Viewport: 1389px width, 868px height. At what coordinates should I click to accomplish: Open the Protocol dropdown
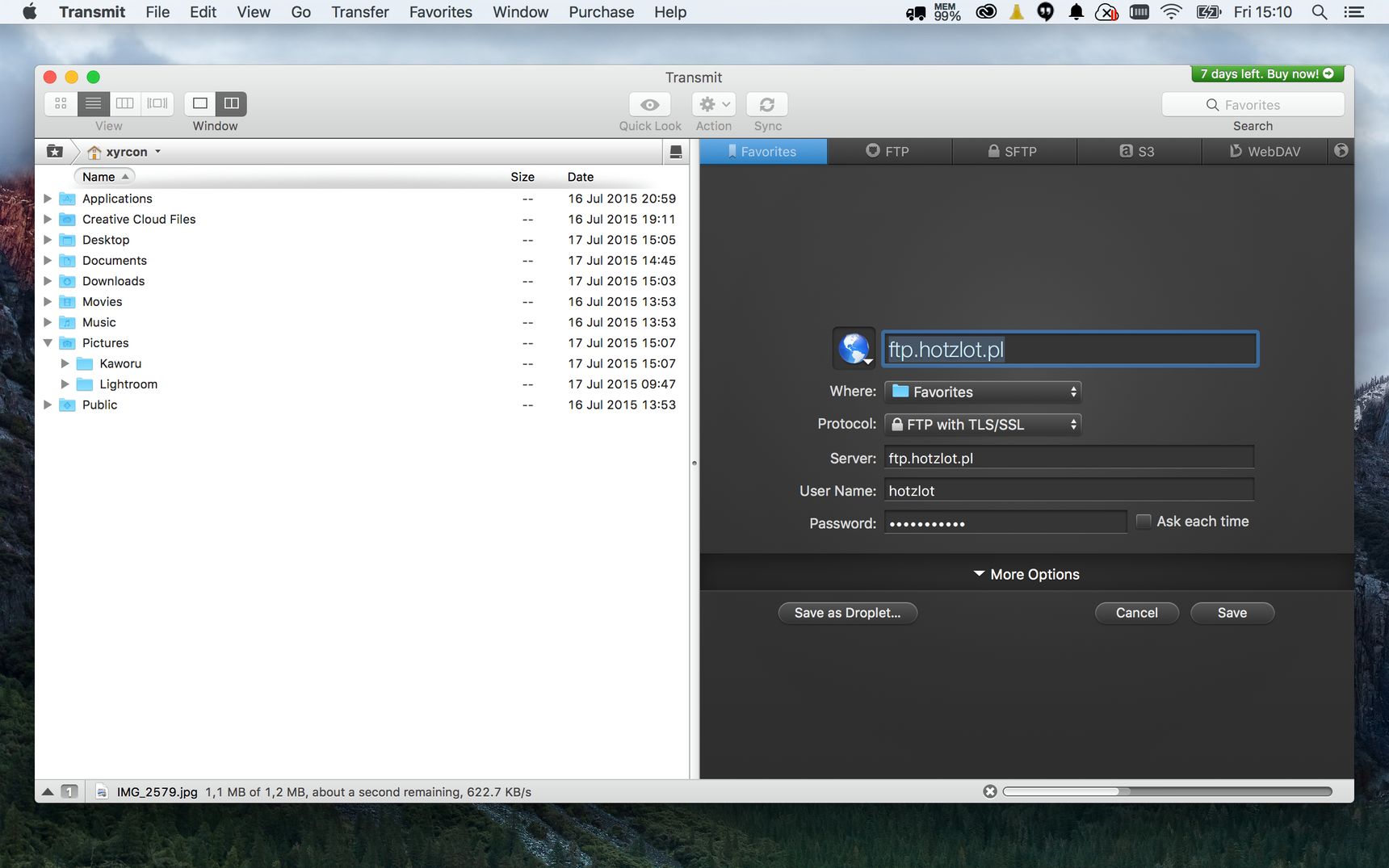coord(983,424)
